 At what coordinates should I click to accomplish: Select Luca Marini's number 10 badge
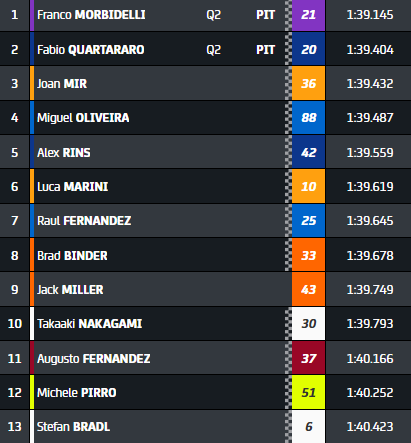point(308,186)
